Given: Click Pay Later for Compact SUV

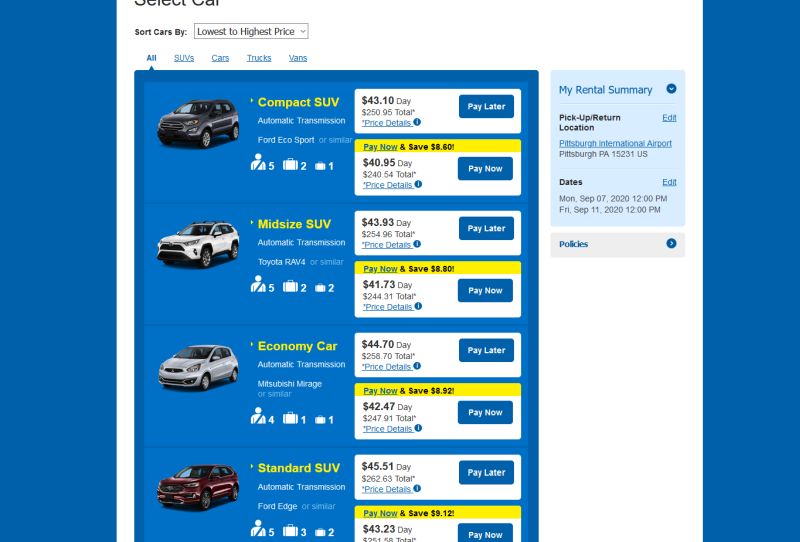Looking at the screenshot, I should (486, 106).
